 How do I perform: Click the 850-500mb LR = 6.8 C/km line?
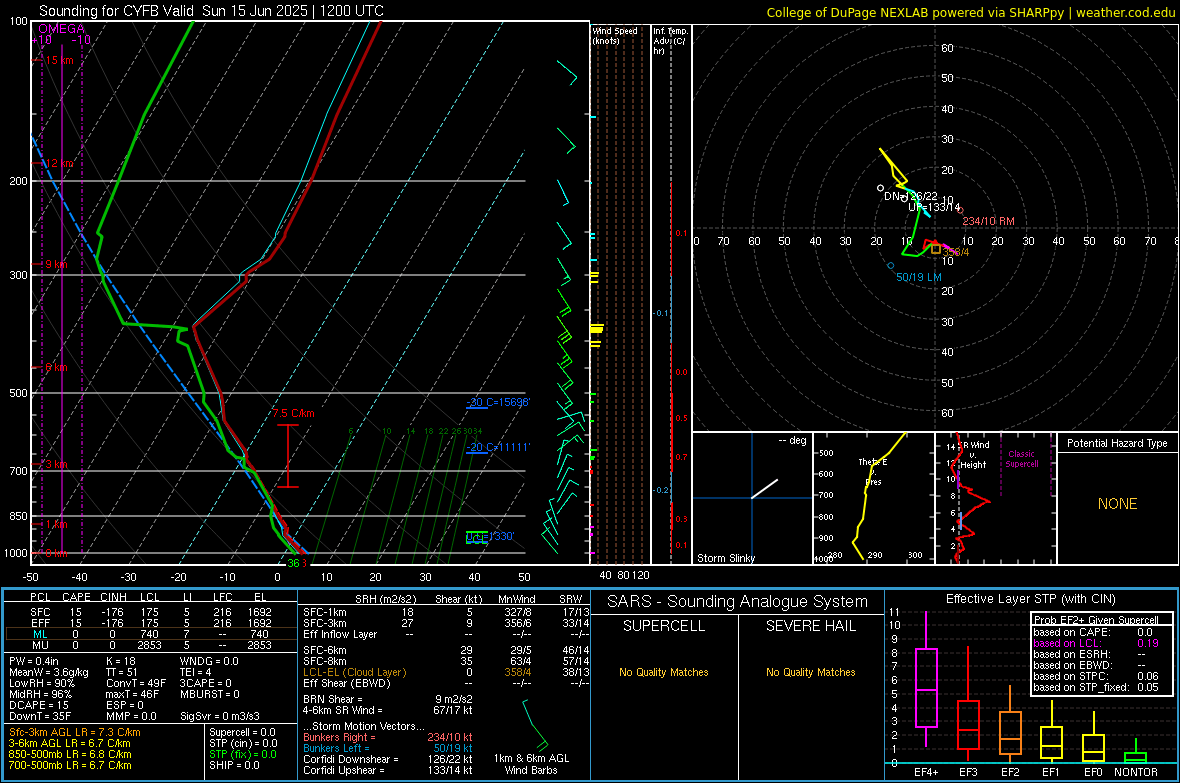tap(70, 754)
